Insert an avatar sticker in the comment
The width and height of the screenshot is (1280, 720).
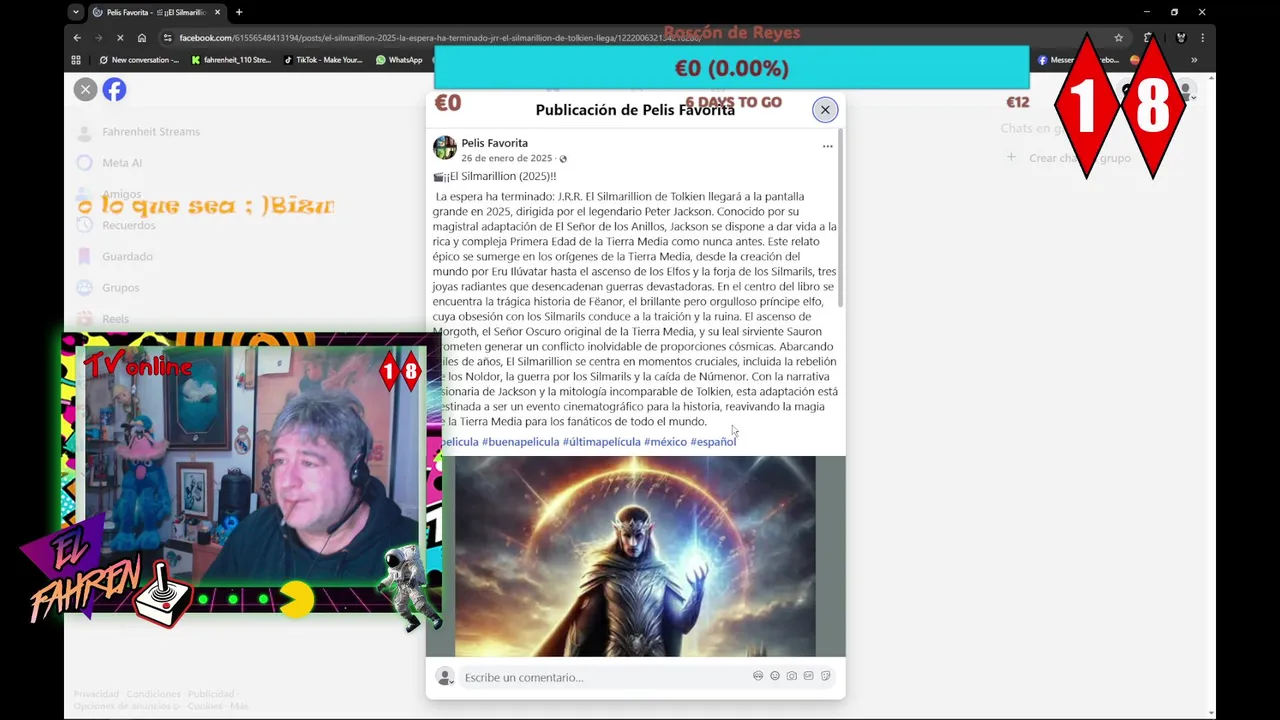click(758, 676)
